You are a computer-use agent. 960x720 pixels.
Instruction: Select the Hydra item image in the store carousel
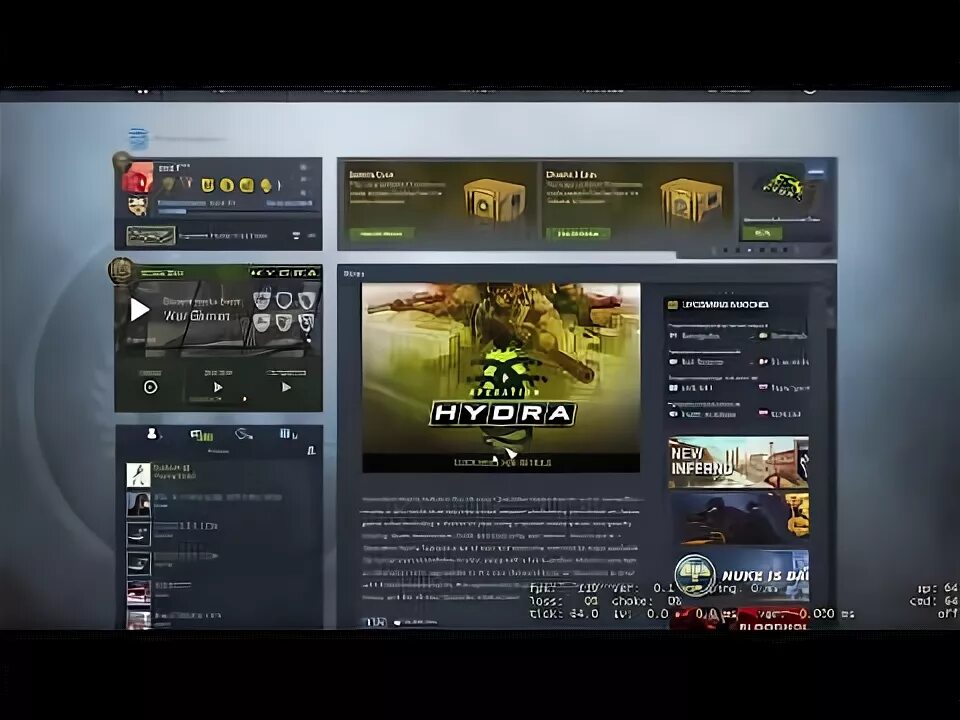coord(784,186)
